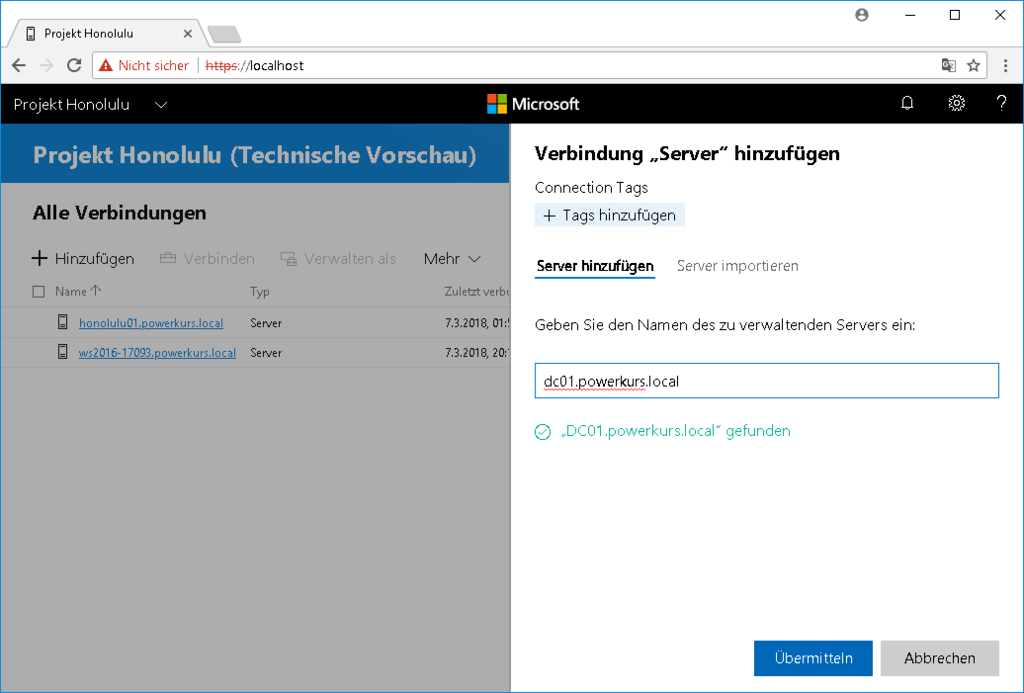Open a new browser tab
This screenshot has height=693, width=1024.
pyautogui.click(x=224, y=34)
